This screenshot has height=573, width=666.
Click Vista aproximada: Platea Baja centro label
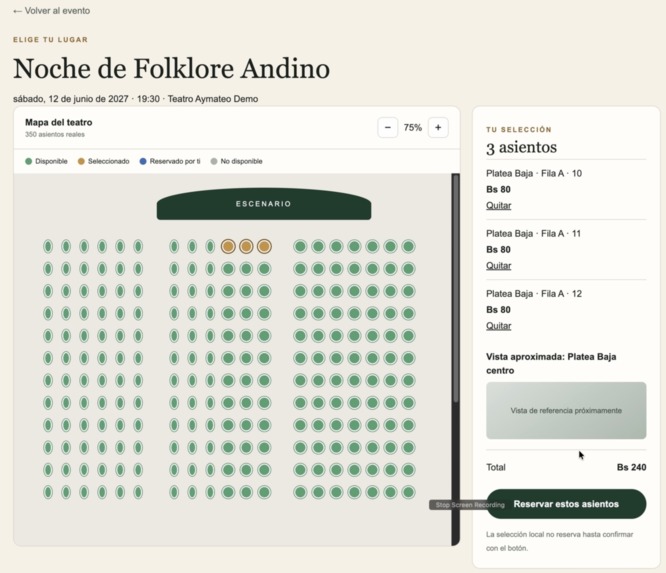point(551,364)
